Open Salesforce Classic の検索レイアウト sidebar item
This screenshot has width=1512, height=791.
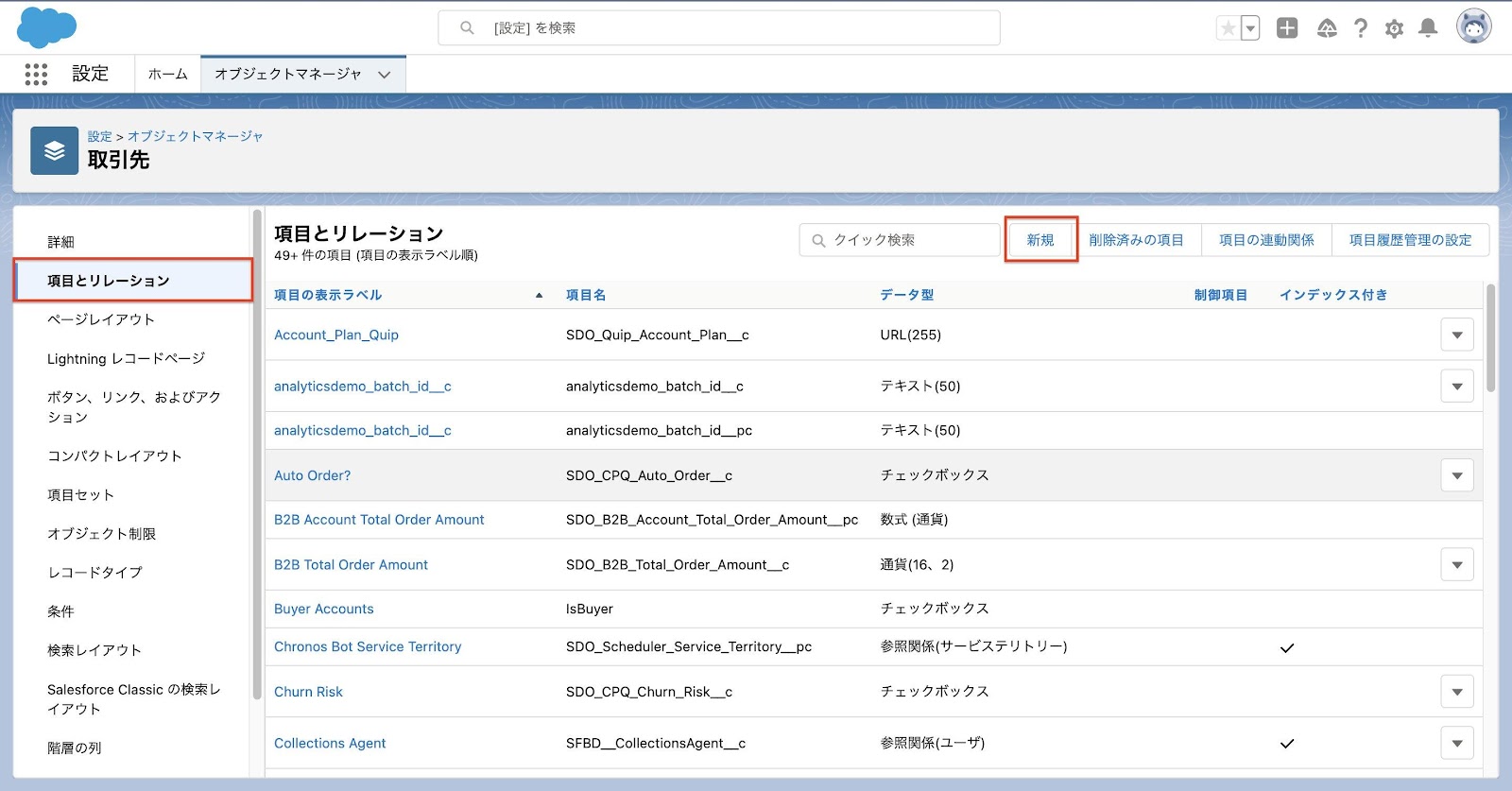[x=134, y=699]
